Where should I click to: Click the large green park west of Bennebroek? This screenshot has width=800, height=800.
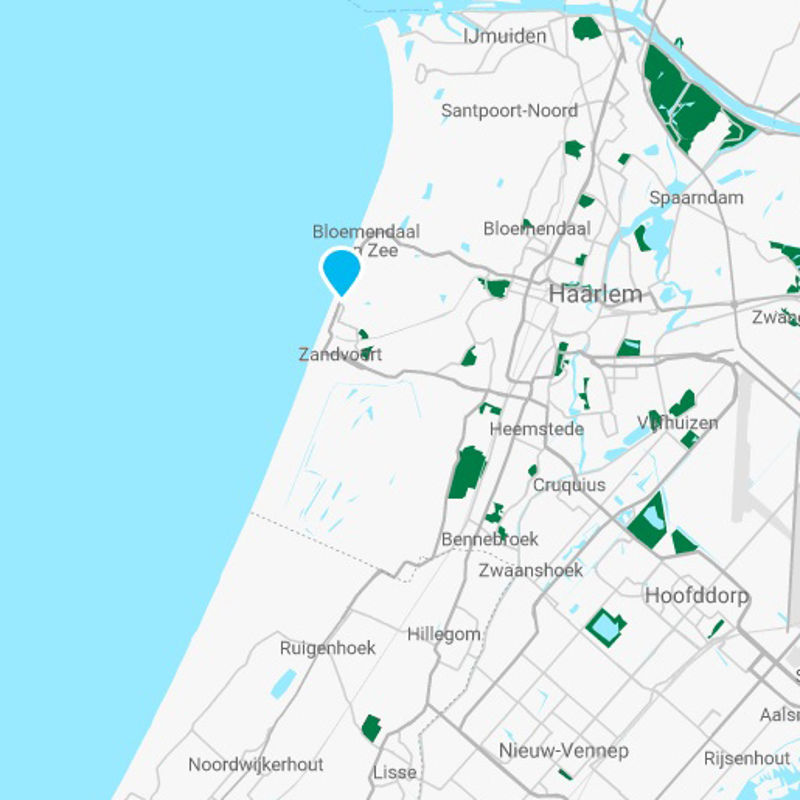pyautogui.click(x=466, y=473)
